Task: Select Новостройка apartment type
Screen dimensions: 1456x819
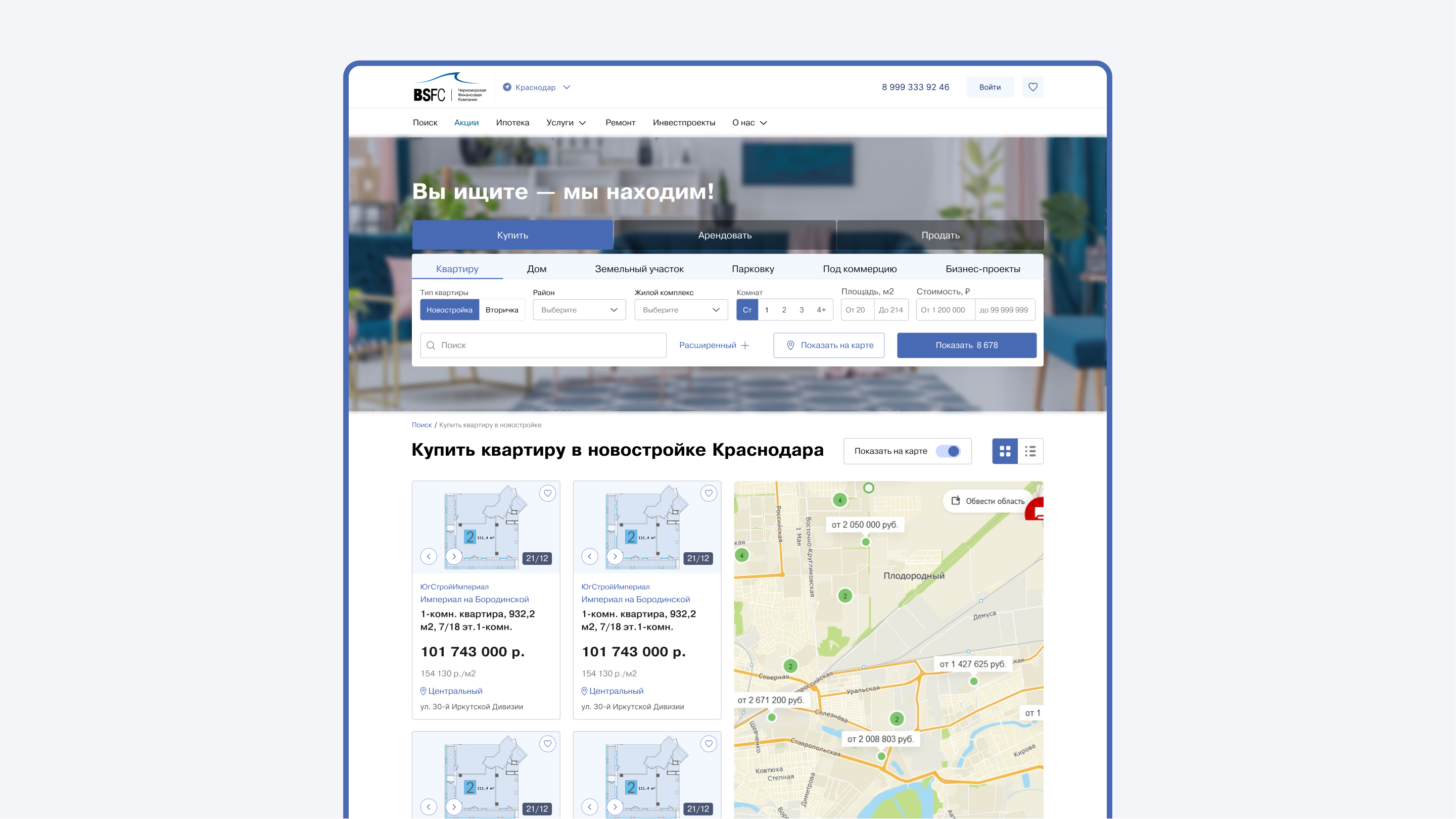Action: click(449, 310)
